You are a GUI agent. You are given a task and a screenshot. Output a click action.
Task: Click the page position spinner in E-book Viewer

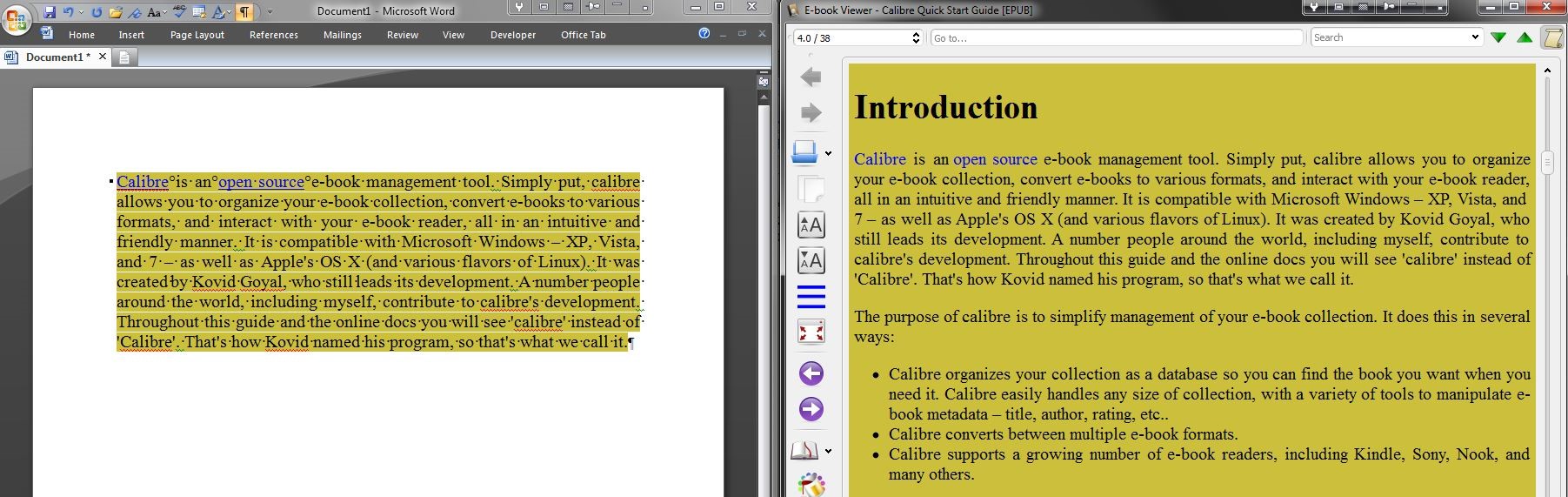pyautogui.click(x=916, y=37)
